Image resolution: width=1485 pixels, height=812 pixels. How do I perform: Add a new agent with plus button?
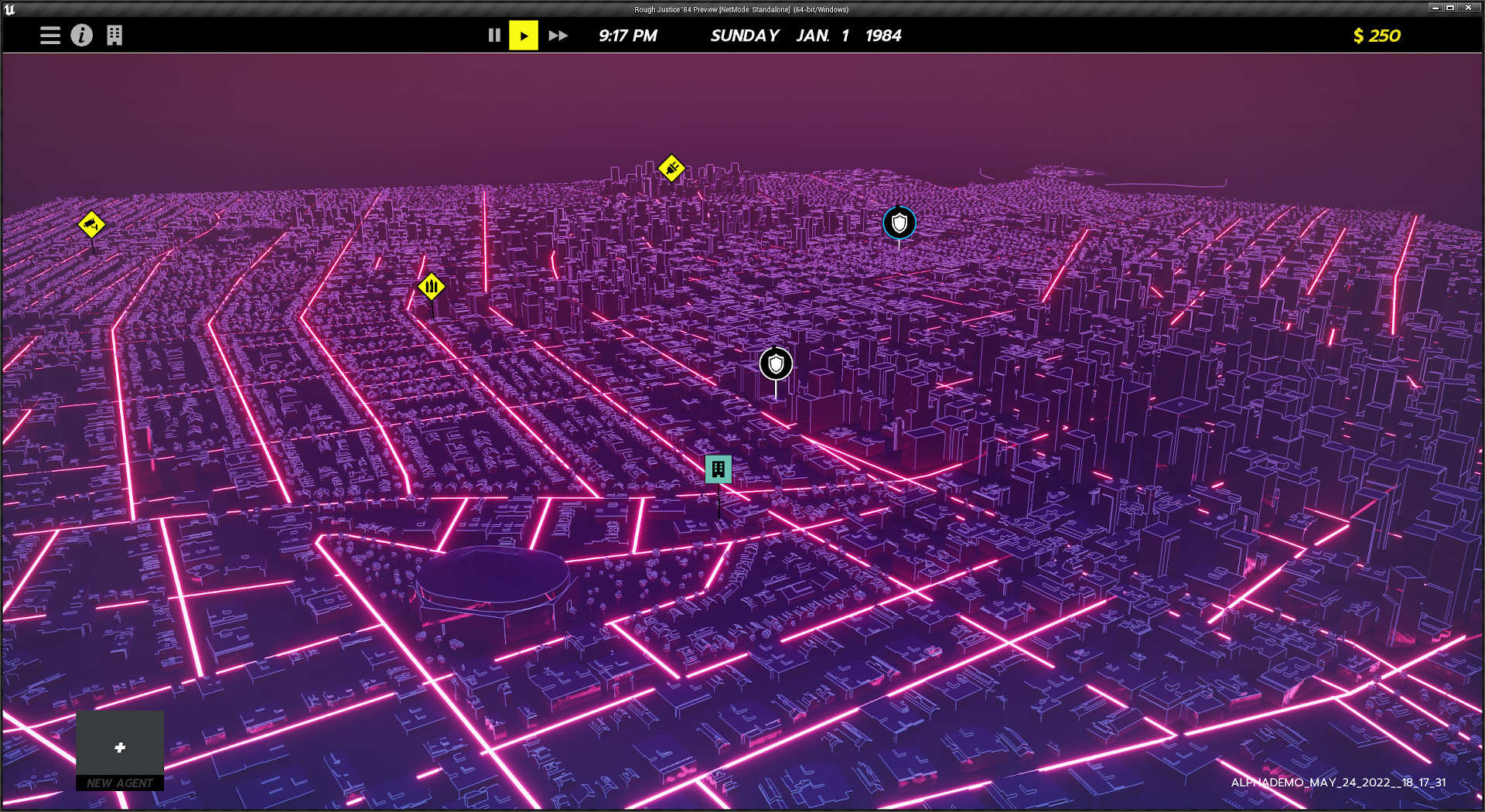click(x=120, y=747)
